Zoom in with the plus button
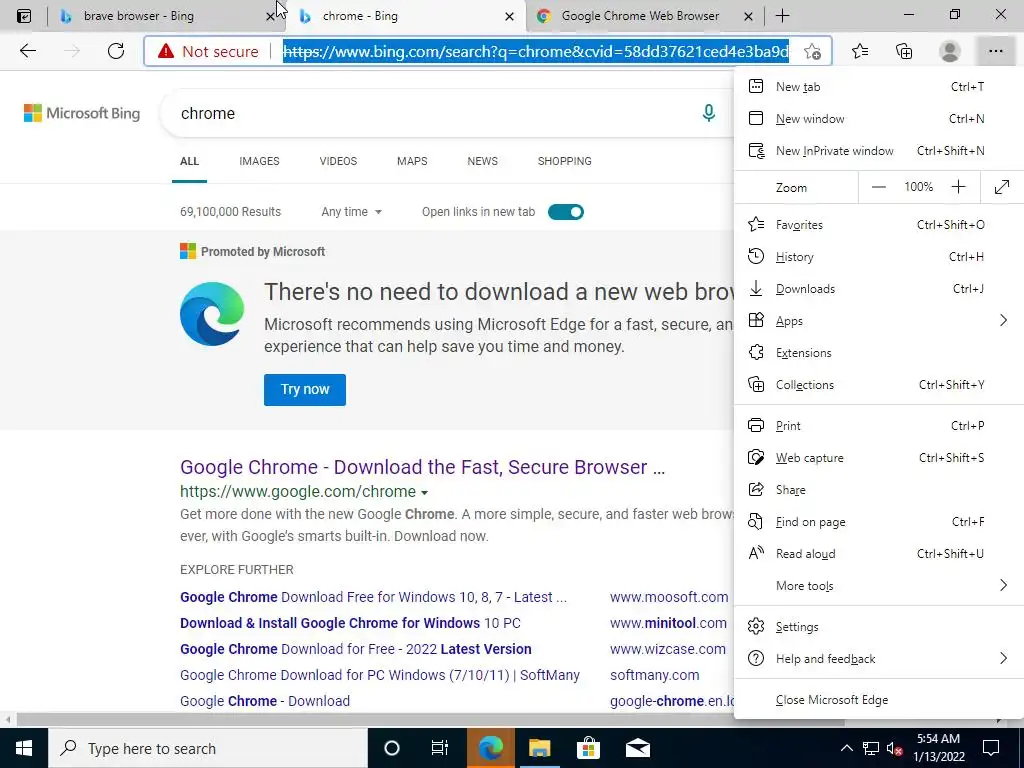The height and width of the screenshot is (768, 1024). tap(958, 187)
